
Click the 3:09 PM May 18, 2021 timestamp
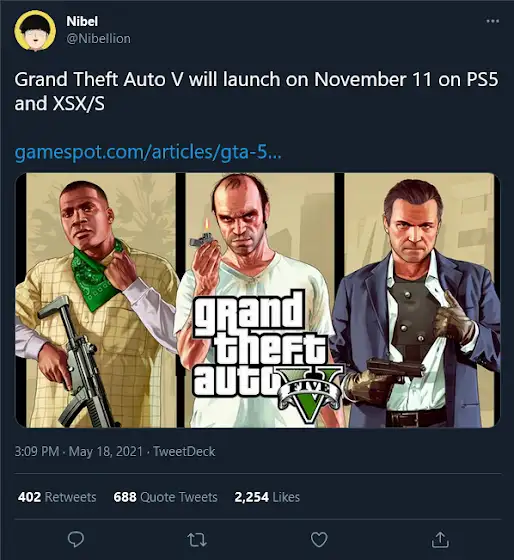coord(79,451)
